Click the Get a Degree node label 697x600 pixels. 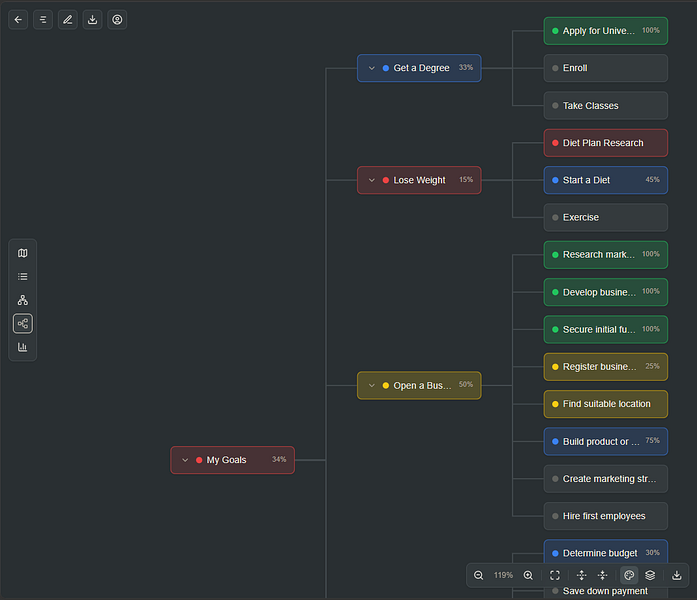[x=421, y=68]
